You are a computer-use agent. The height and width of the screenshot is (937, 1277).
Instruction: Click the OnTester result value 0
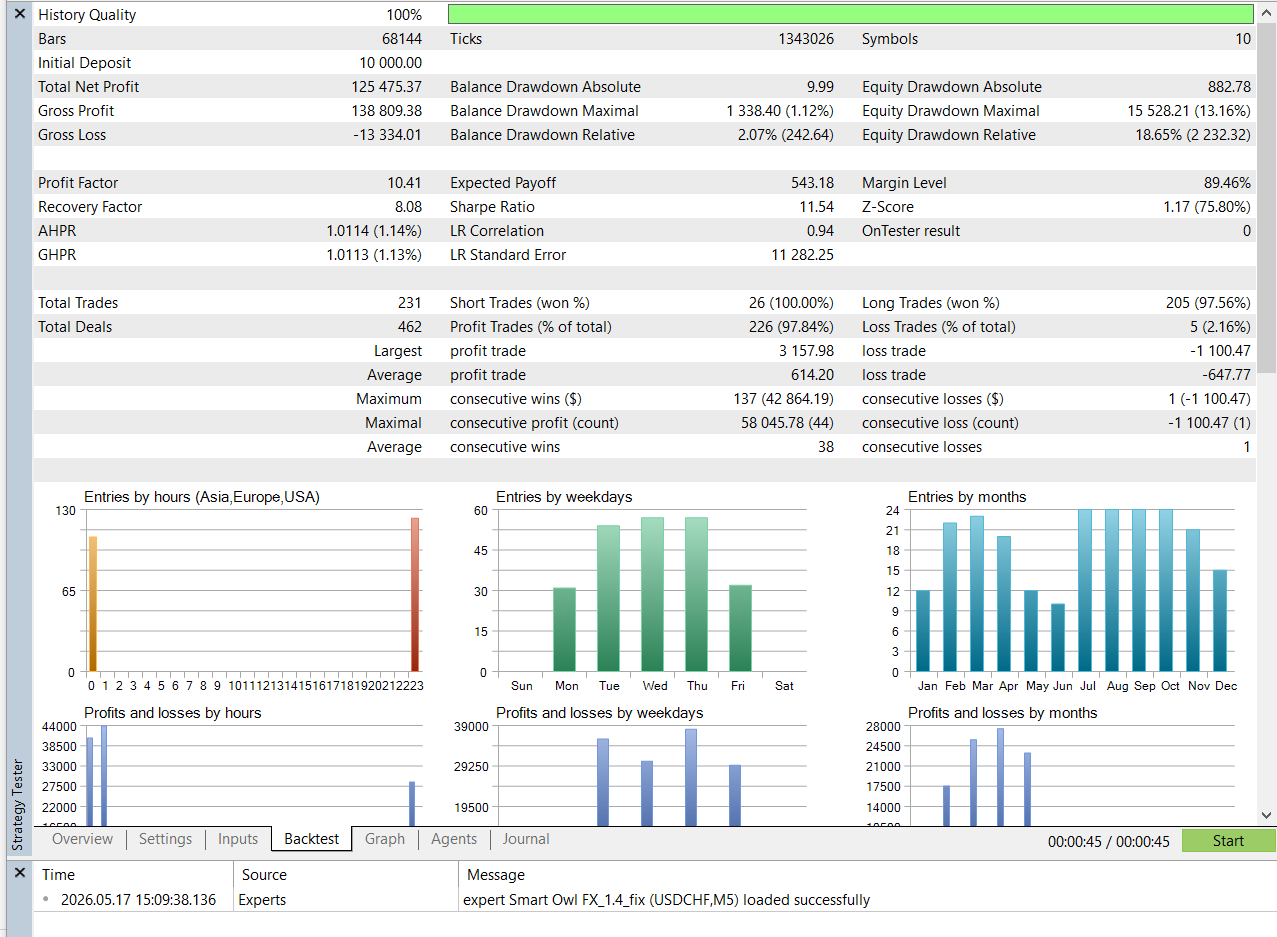point(1247,231)
